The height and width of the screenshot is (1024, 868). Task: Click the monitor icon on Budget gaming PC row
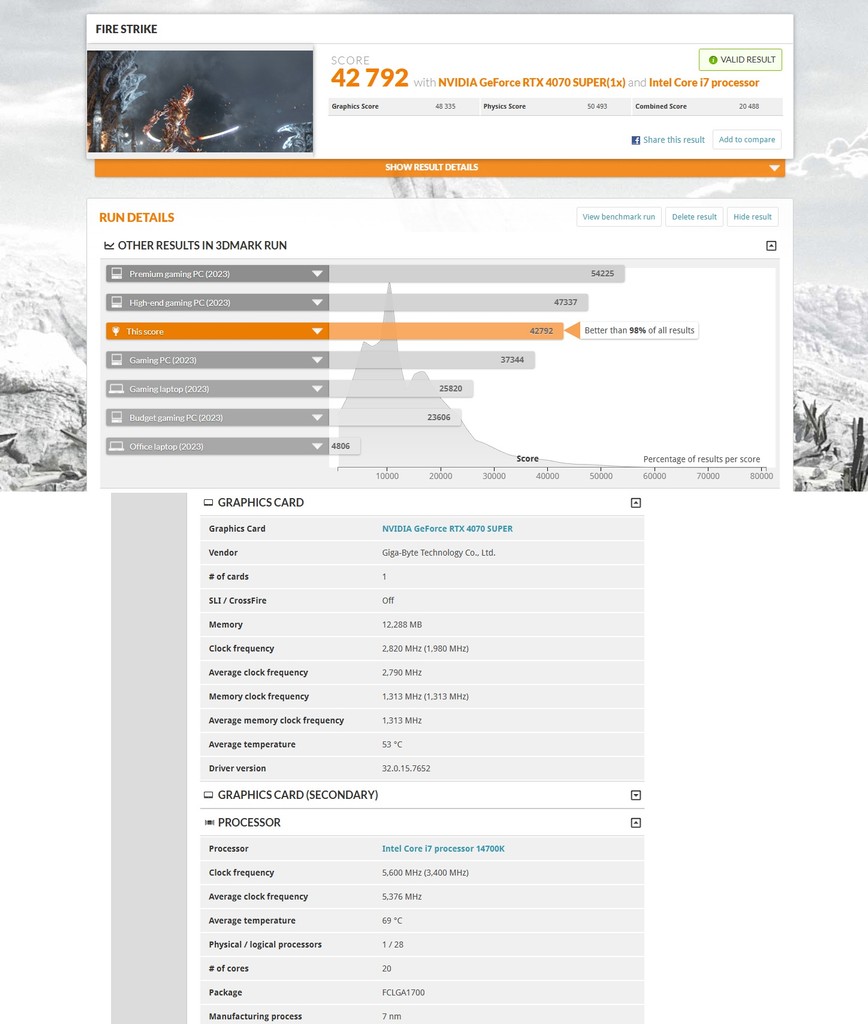[x=116, y=417]
